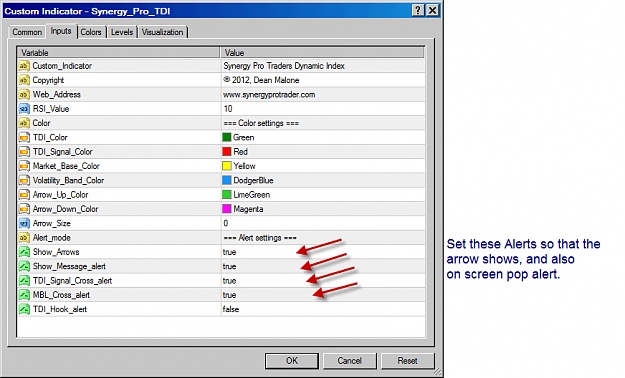Click the LimeGreen swatch for Arrow_Up_Color
625x378 pixels.
click(x=227, y=195)
